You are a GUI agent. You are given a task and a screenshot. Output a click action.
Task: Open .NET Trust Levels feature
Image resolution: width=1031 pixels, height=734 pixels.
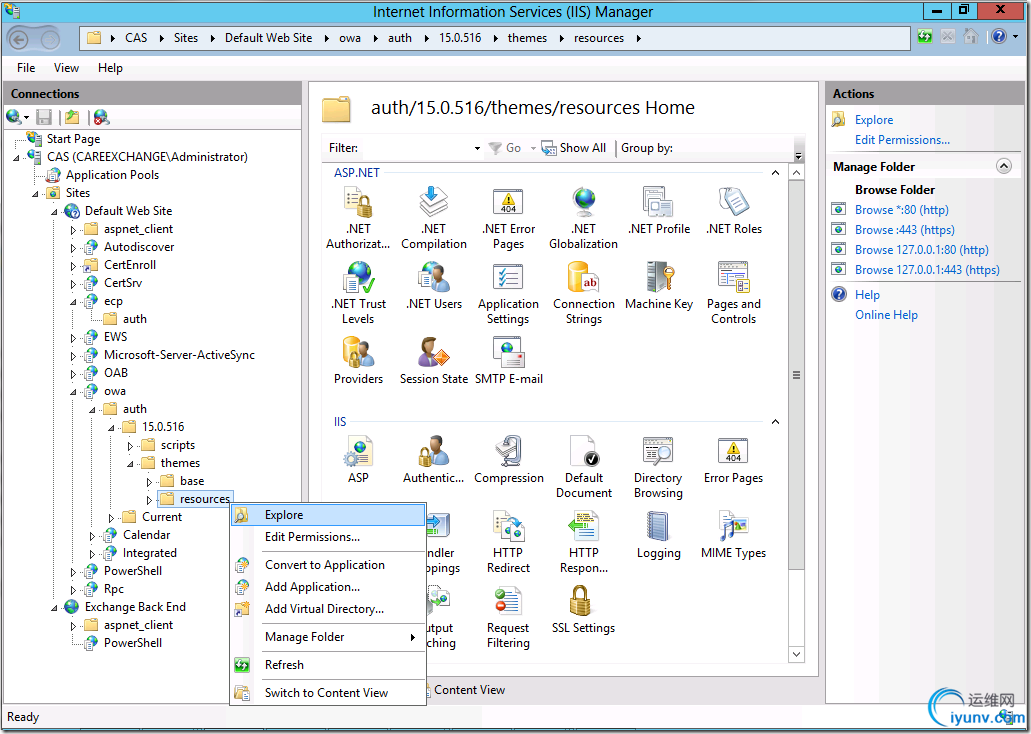pos(358,293)
